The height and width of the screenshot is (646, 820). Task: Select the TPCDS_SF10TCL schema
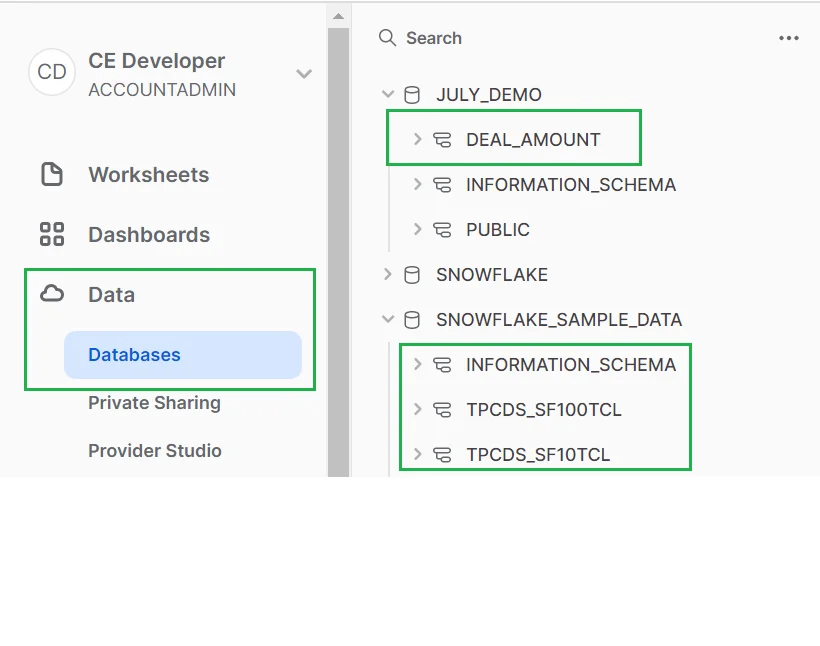537,455
